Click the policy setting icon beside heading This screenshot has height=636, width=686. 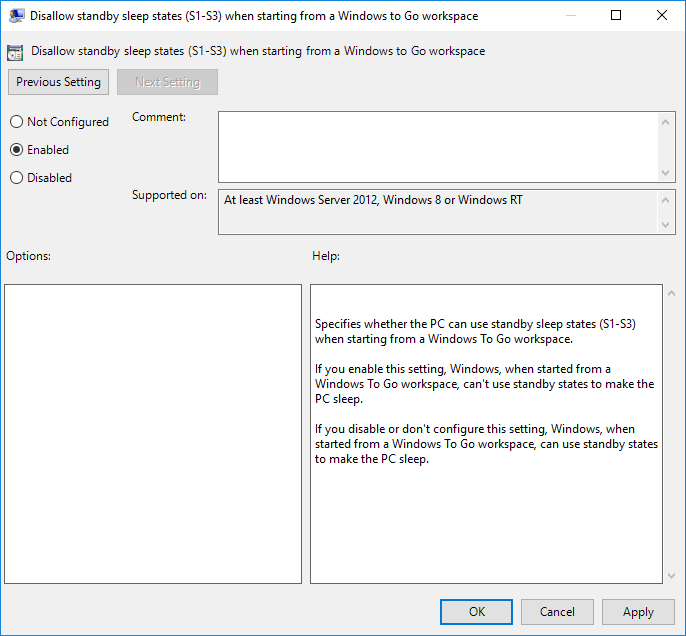click(x=15, y=52)
